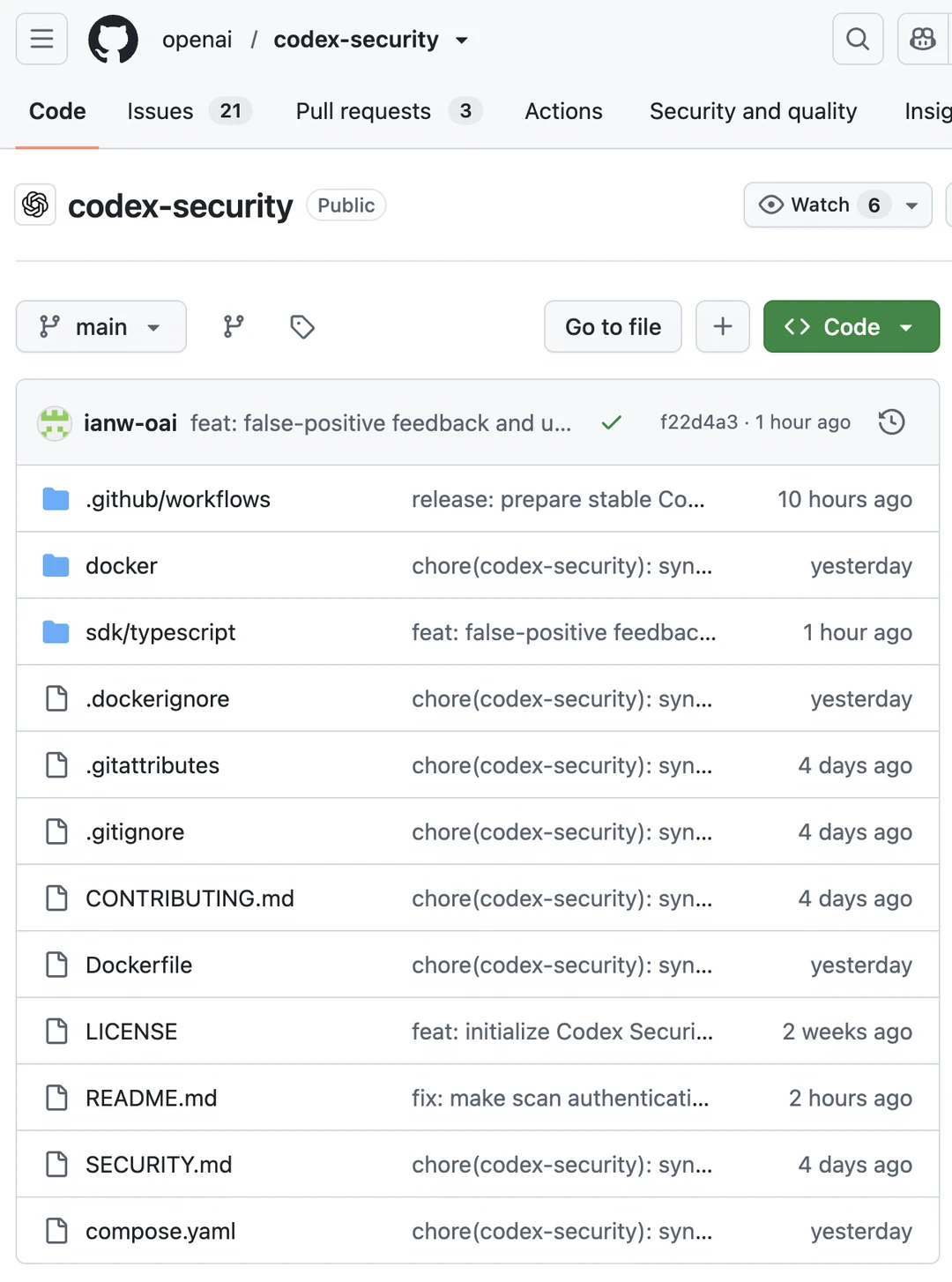Click the codex-security repository title
Viewport: 952px width, 1282px height.
point(180,205)
